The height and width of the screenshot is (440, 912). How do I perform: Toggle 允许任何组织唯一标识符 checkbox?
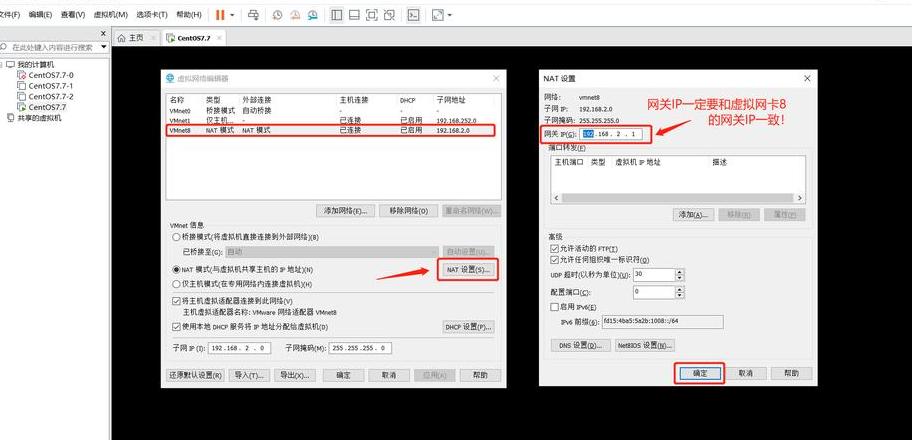(x=554, y=260)
